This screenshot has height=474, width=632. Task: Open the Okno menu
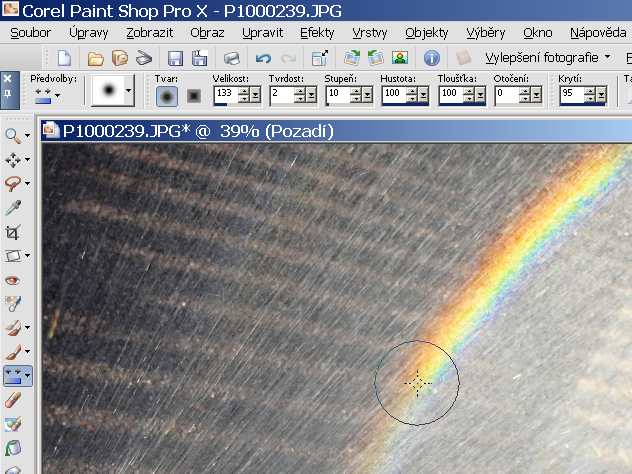(538, 33)
